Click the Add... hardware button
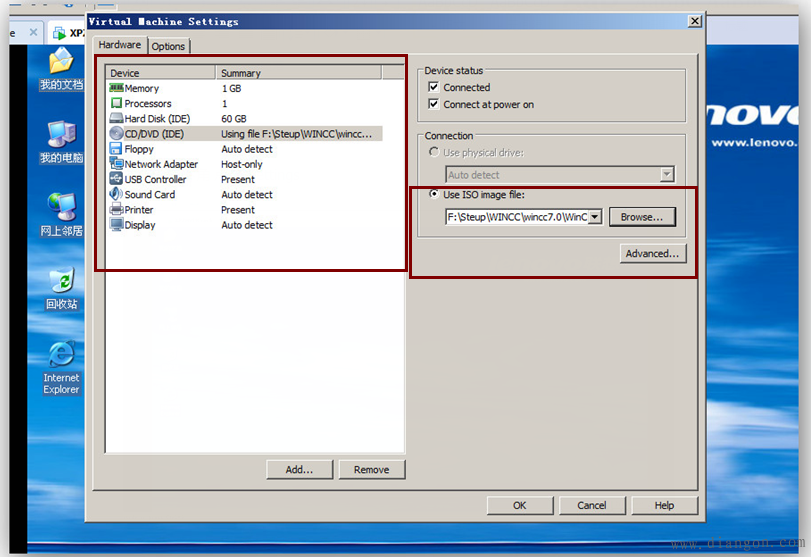The width and height of the screenshot is (811, 557). click(x=299, y=469)
